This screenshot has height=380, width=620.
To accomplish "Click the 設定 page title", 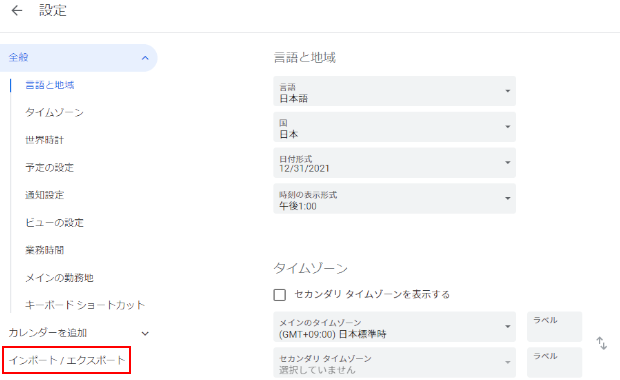I will point(53,10).
